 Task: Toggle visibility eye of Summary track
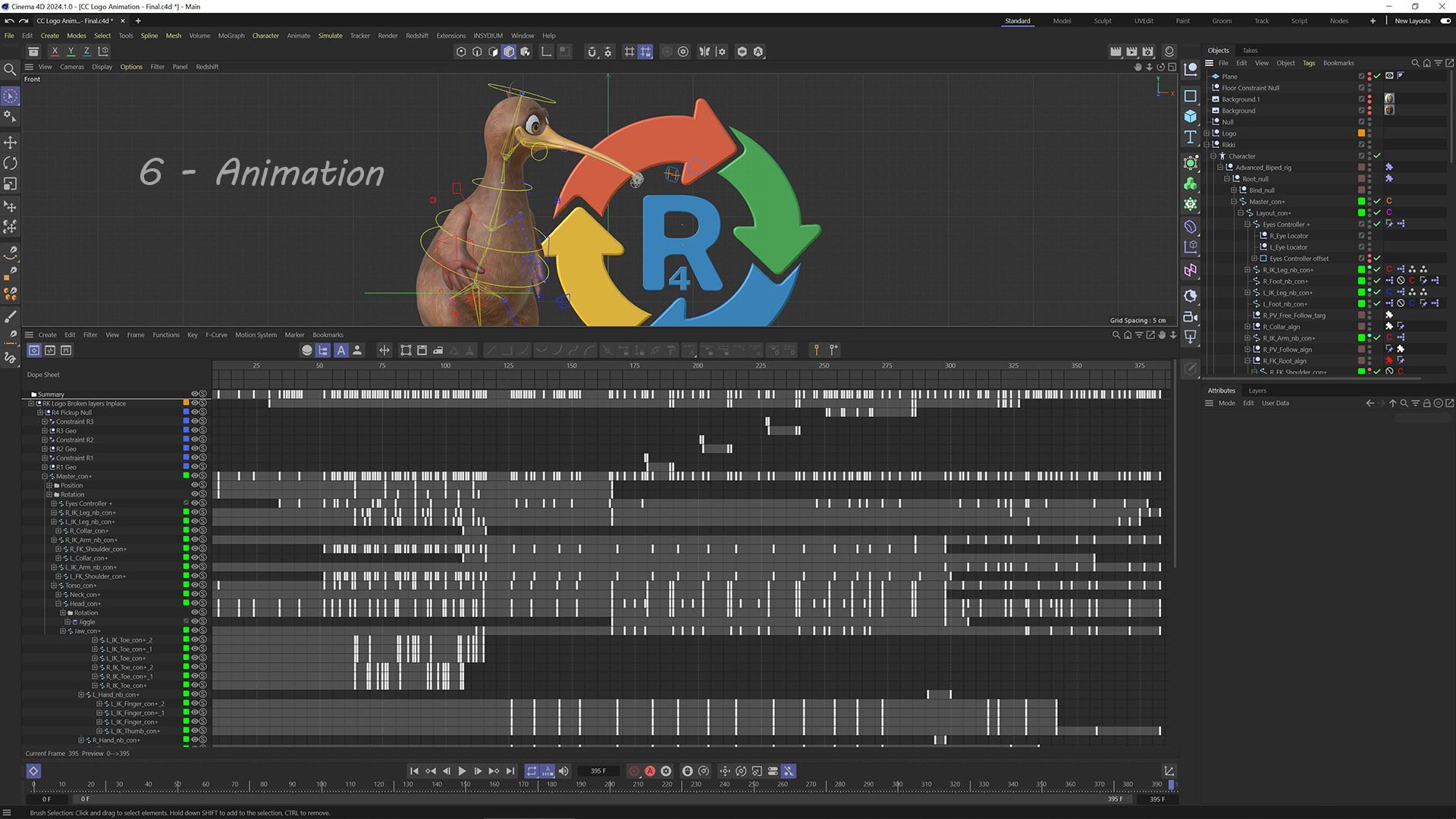(194, 394)
